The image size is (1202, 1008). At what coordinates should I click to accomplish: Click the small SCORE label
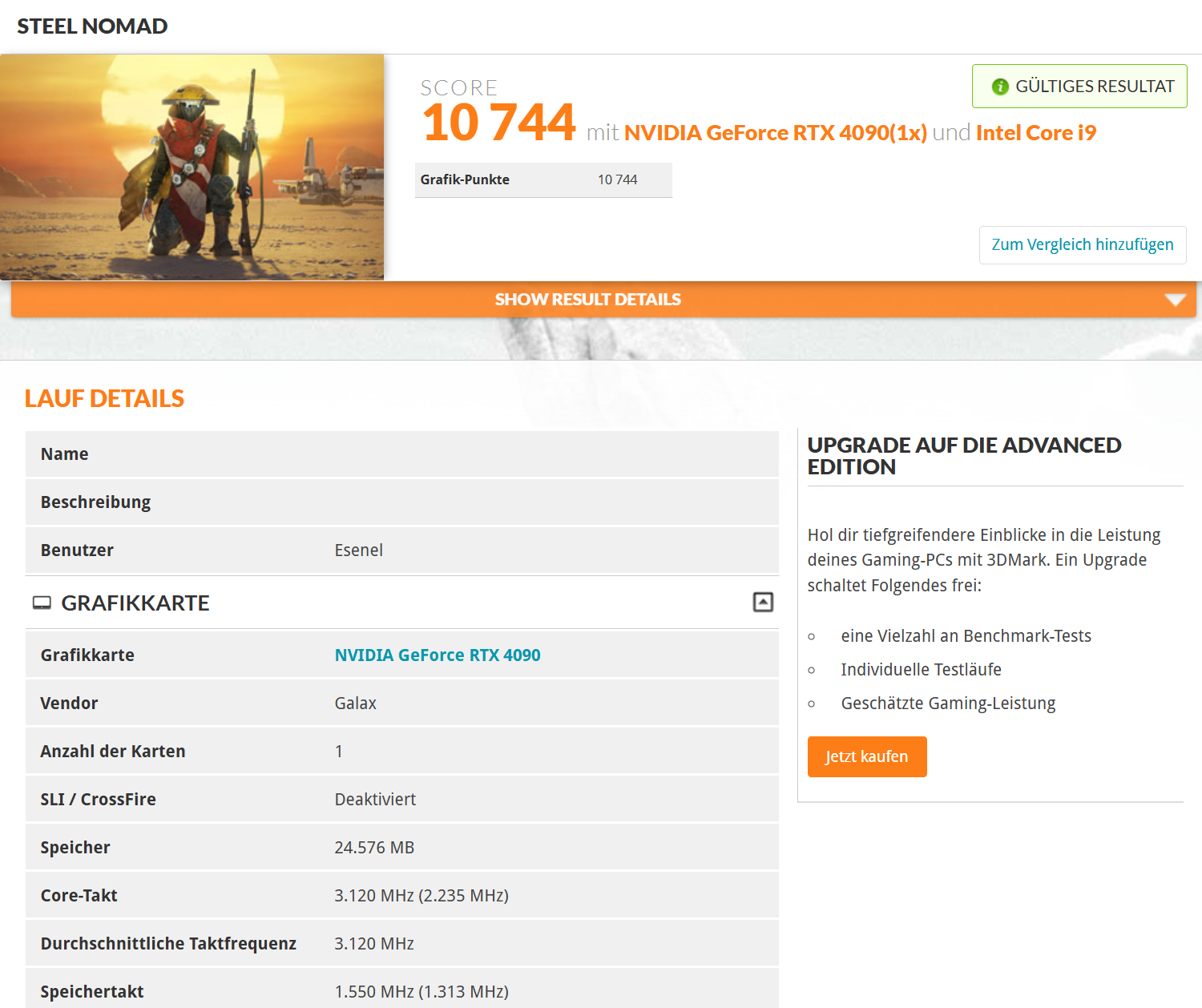pyautogui.click(x=459, y=87)
